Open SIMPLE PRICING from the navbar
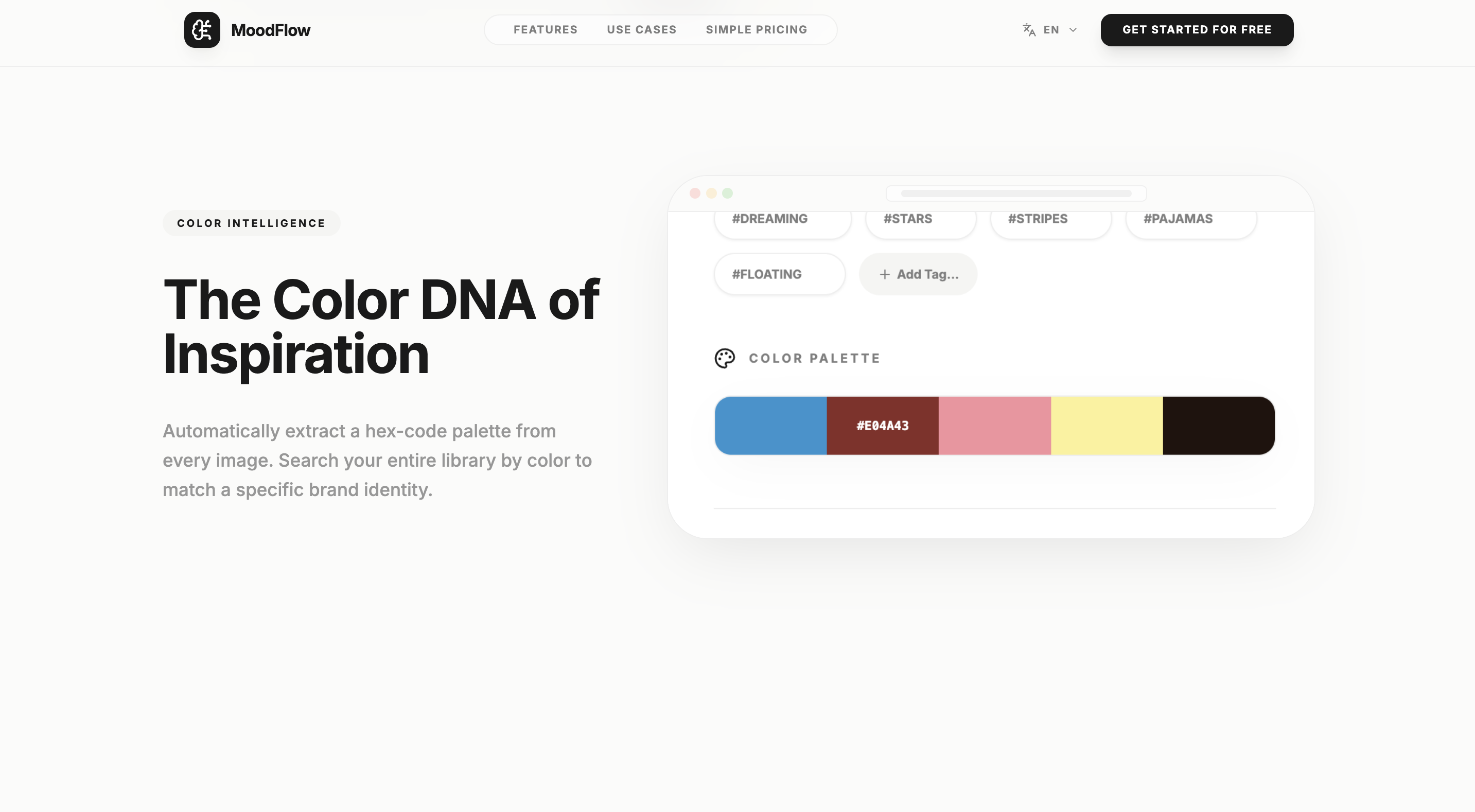This screenshot has width=1475, height=812. 757,30
